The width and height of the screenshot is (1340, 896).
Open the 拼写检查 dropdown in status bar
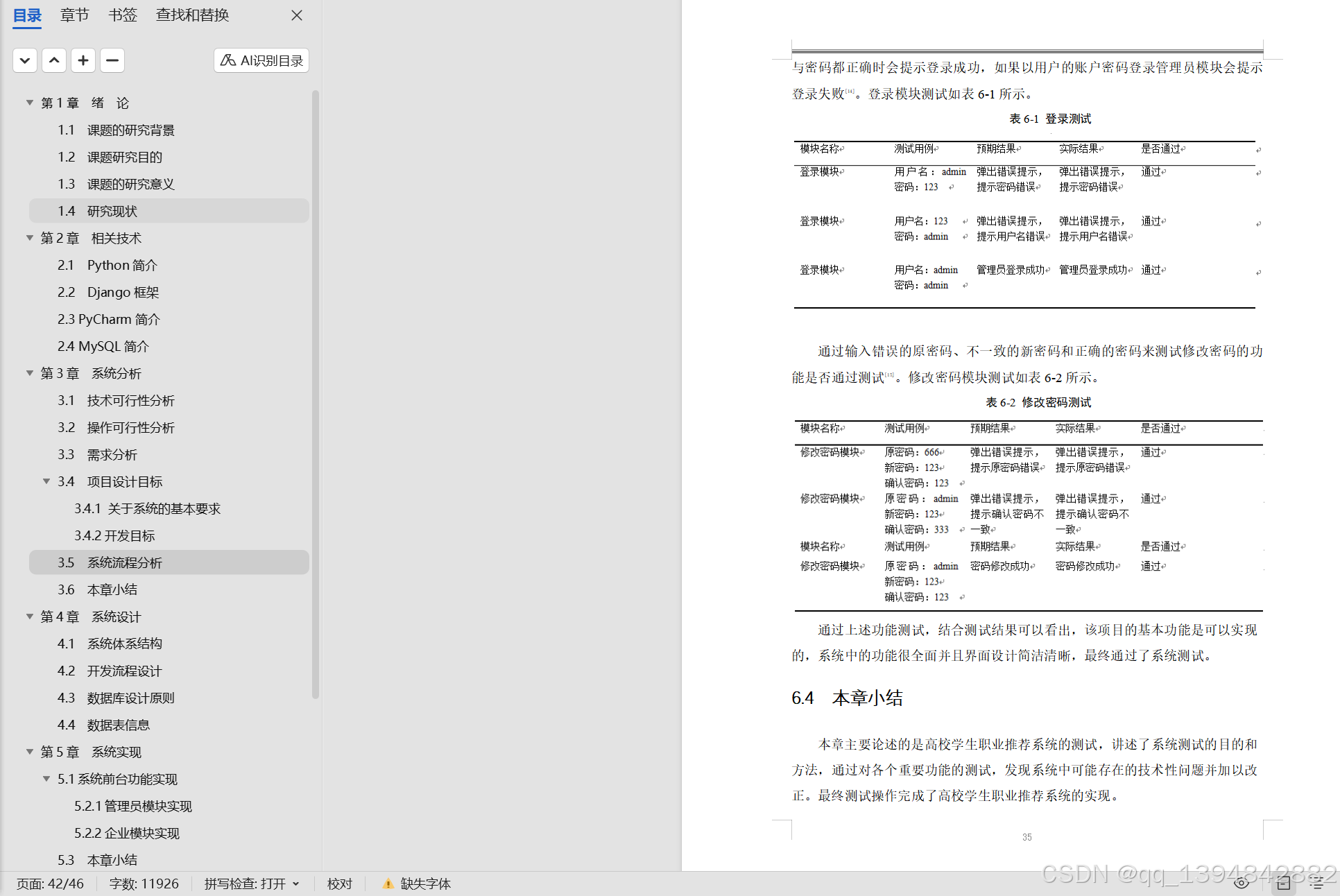coord(296,884)
